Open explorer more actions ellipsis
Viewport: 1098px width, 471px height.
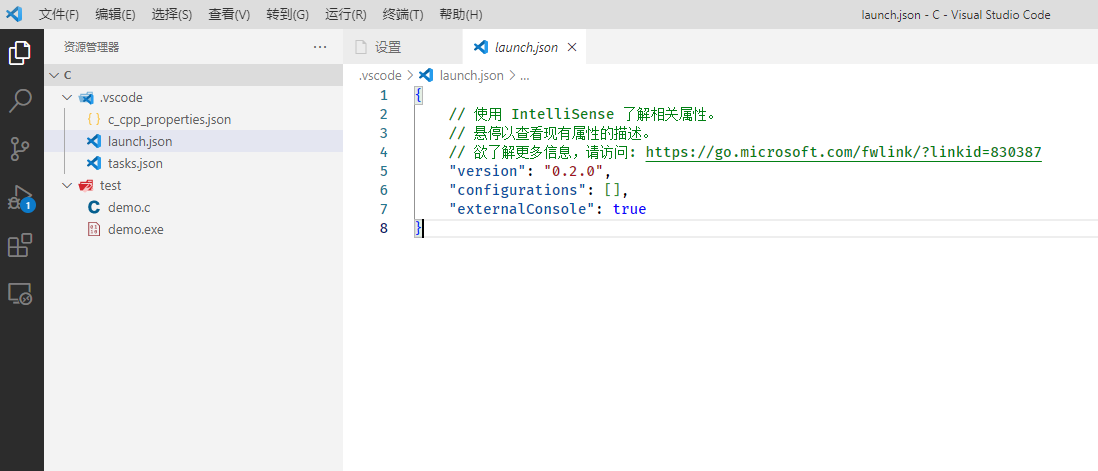[x=320, y=47]
